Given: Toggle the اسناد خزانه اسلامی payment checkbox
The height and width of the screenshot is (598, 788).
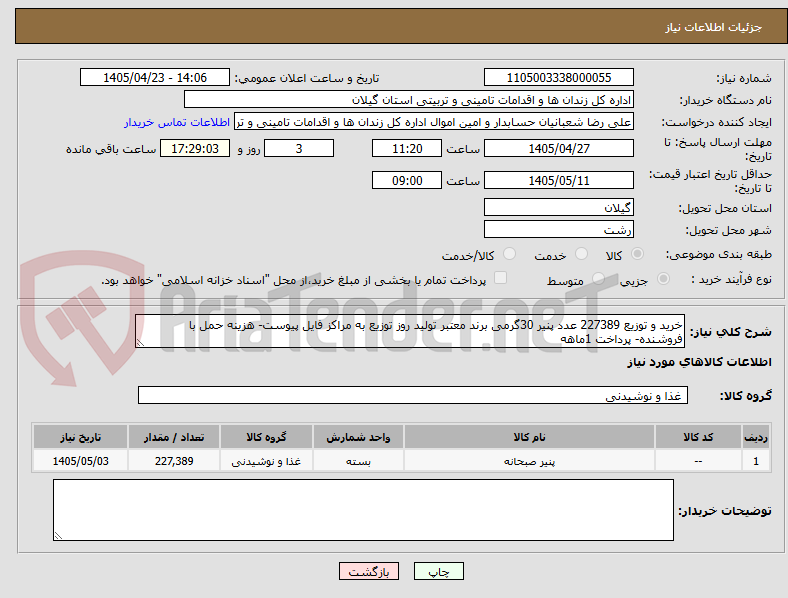Looking at the screenshot, I should click(x=501, y=278).
